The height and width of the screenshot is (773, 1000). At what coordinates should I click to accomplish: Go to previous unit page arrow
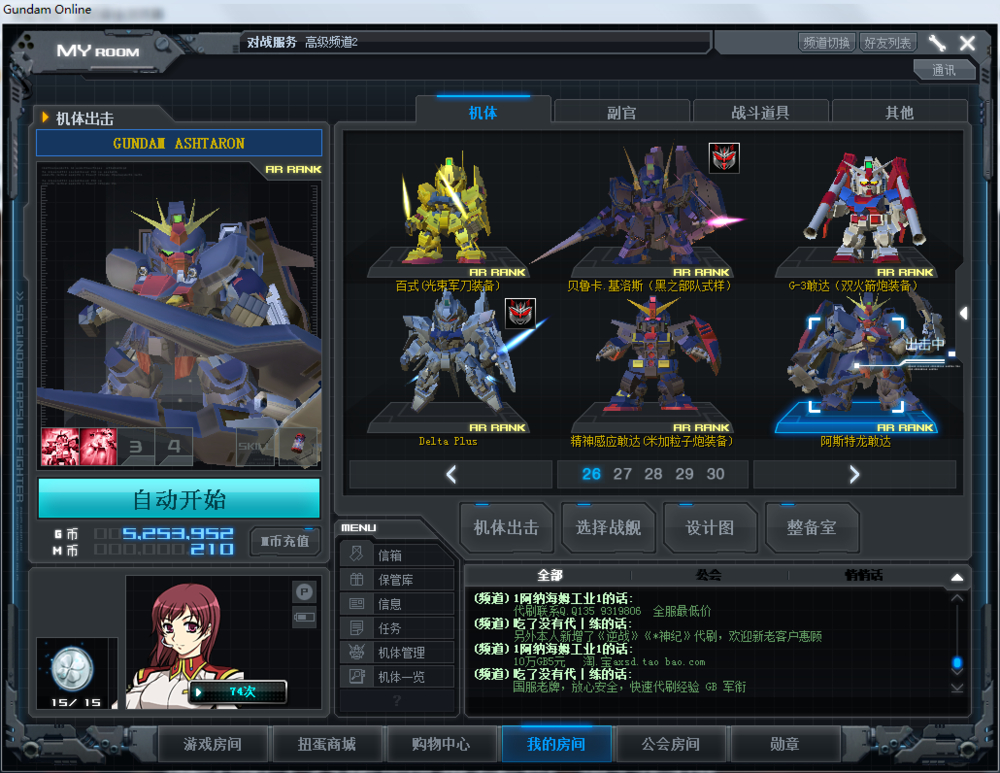(451, 474)
